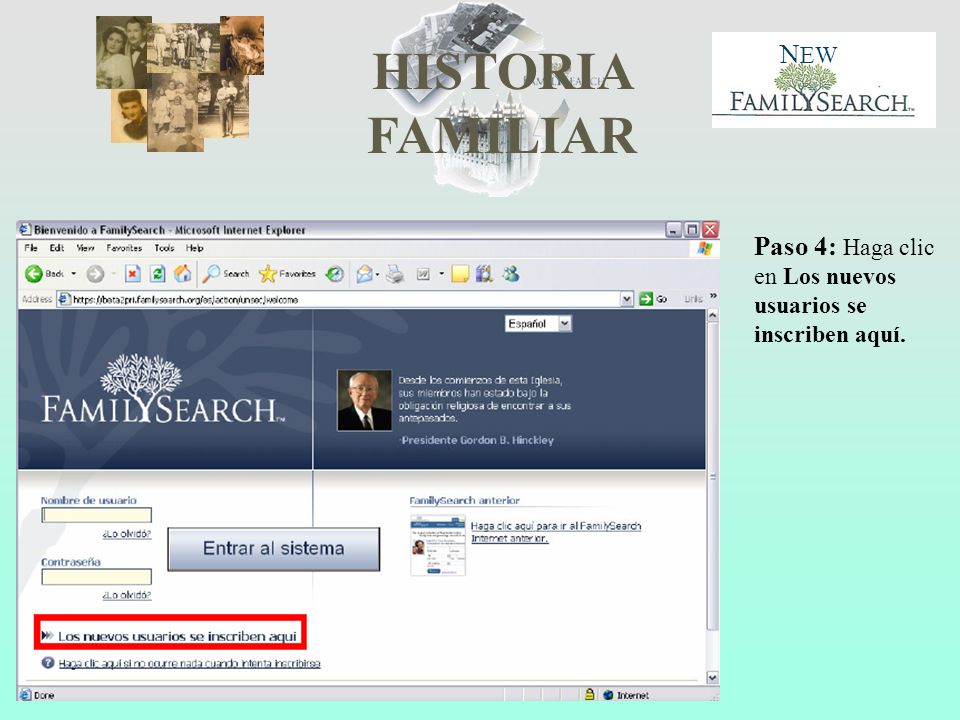Screen dimensions: 960x720
Task: Click the Nombre de usuario input field
Action: pyautogui.click(x=96, y=516)
